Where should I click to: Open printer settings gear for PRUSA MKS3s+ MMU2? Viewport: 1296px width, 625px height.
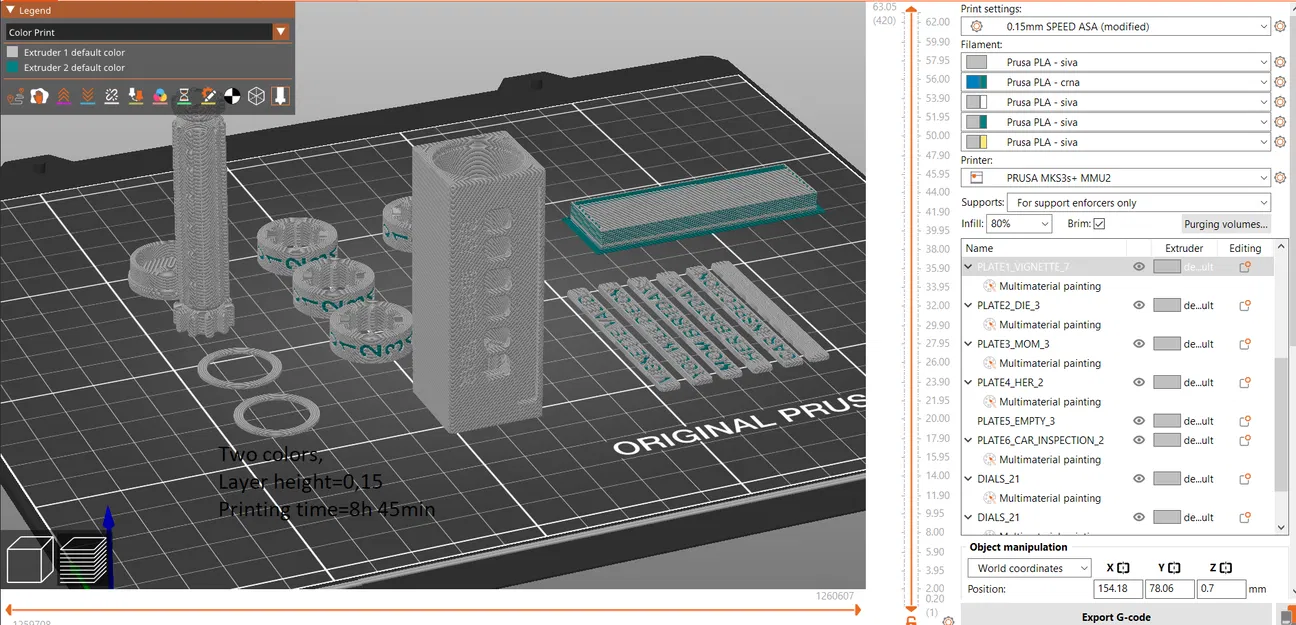coord(1280,178)
